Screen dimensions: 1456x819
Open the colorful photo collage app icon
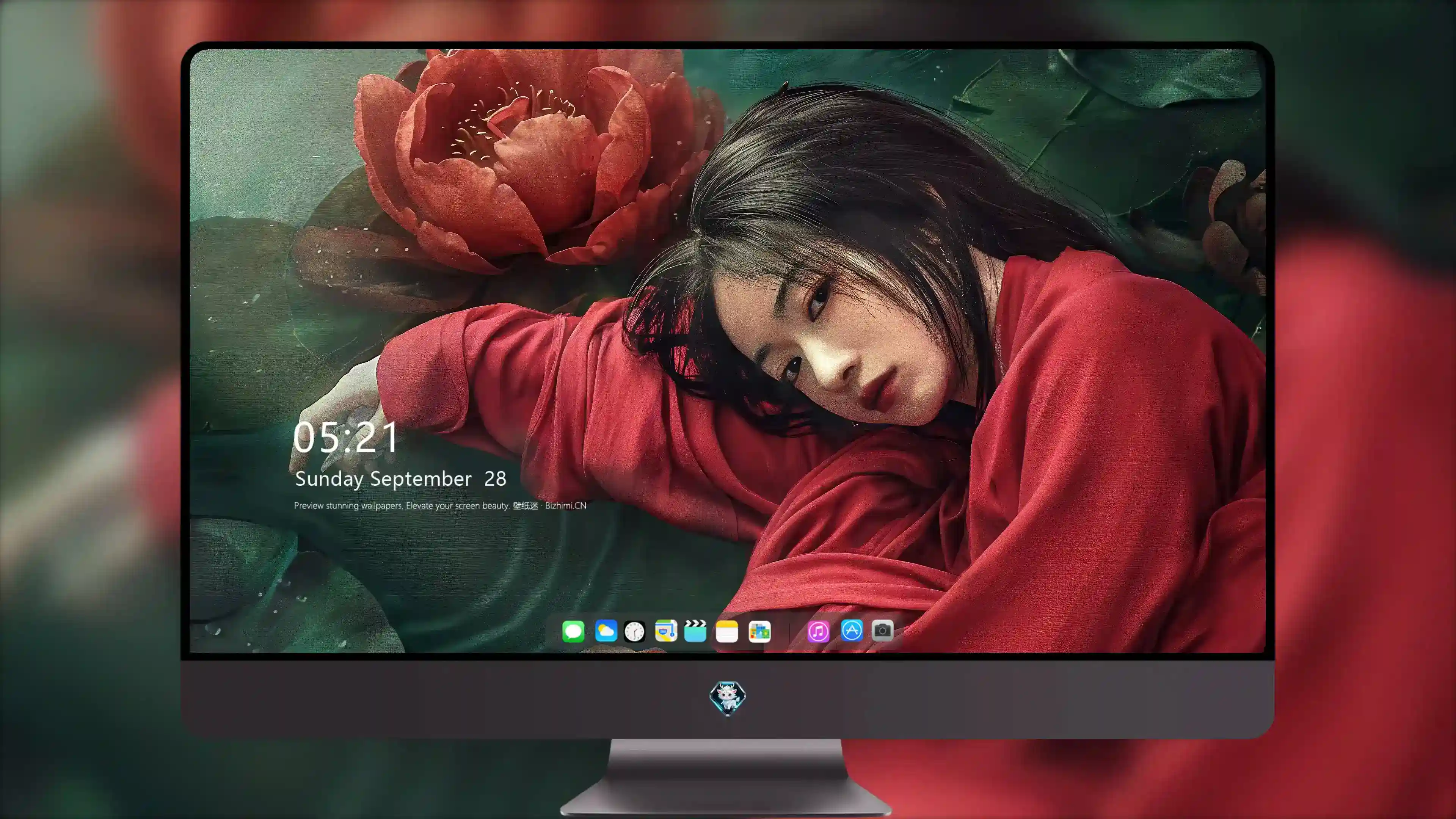pyautogui.click(x=759, y=631)
